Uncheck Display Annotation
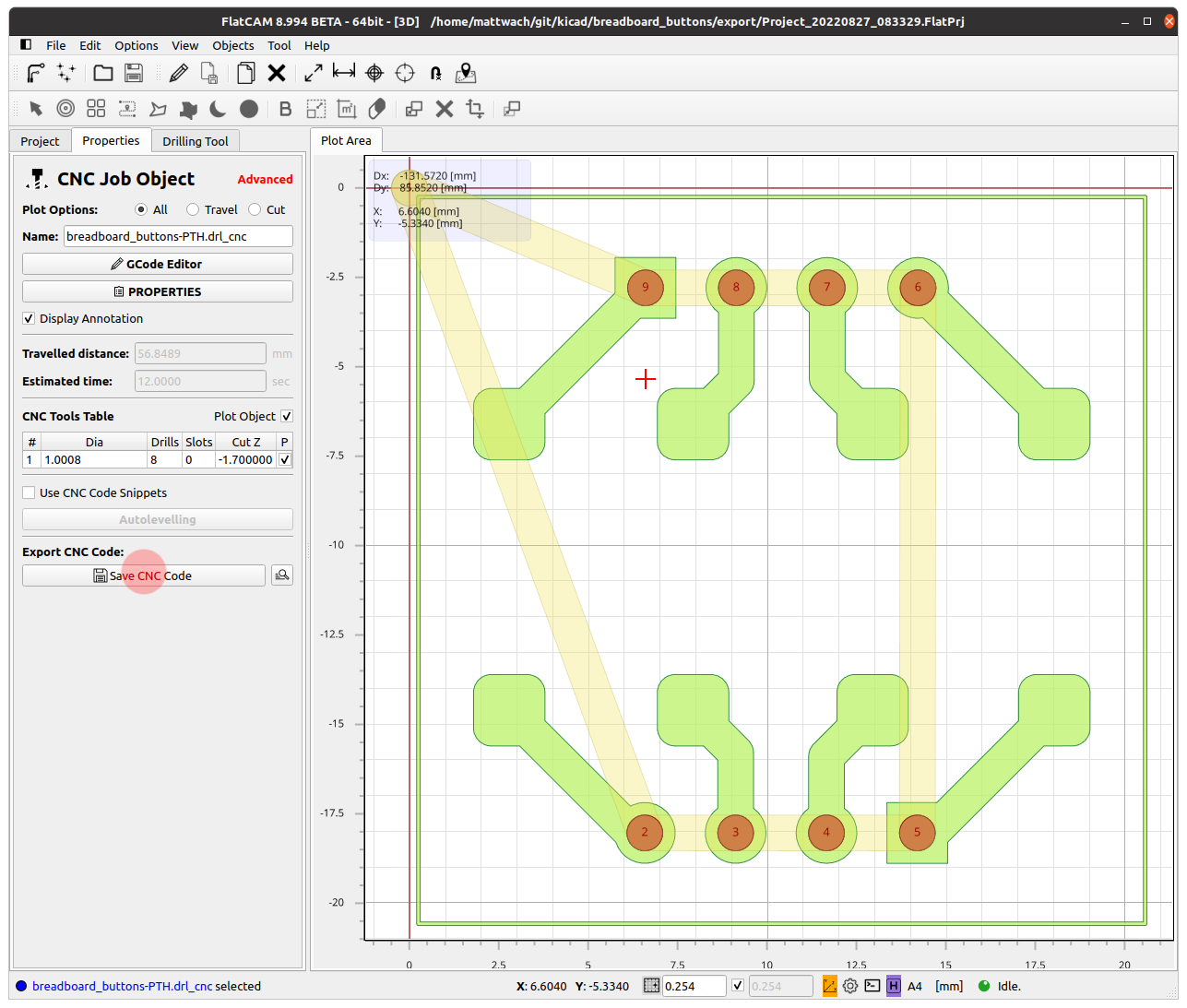The height and width of the screenshot is (1008, 1187). (29, 318)
